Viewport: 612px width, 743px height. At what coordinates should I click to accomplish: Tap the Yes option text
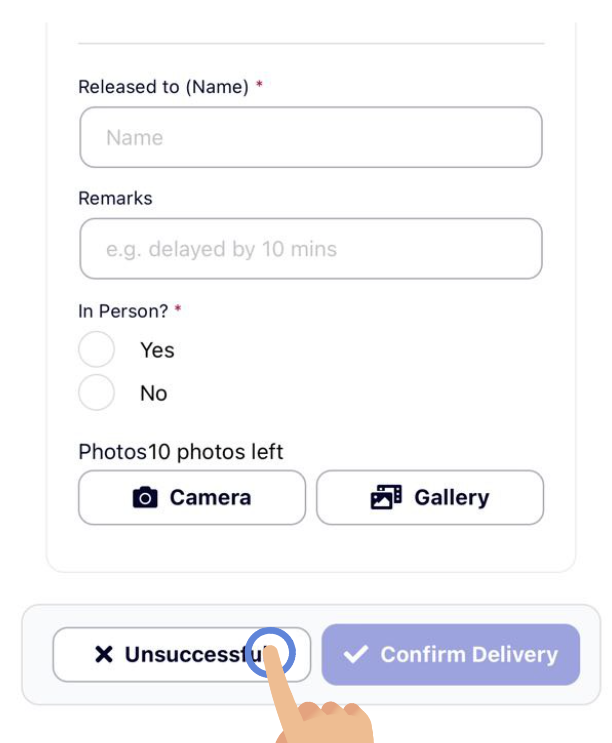[157, 350]
